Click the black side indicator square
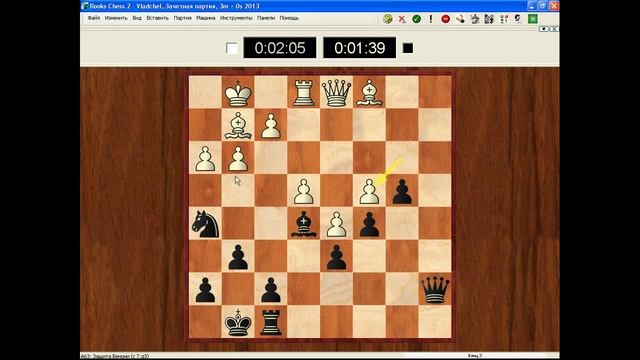The image size is (640, 360). click(x=408, y=48)
